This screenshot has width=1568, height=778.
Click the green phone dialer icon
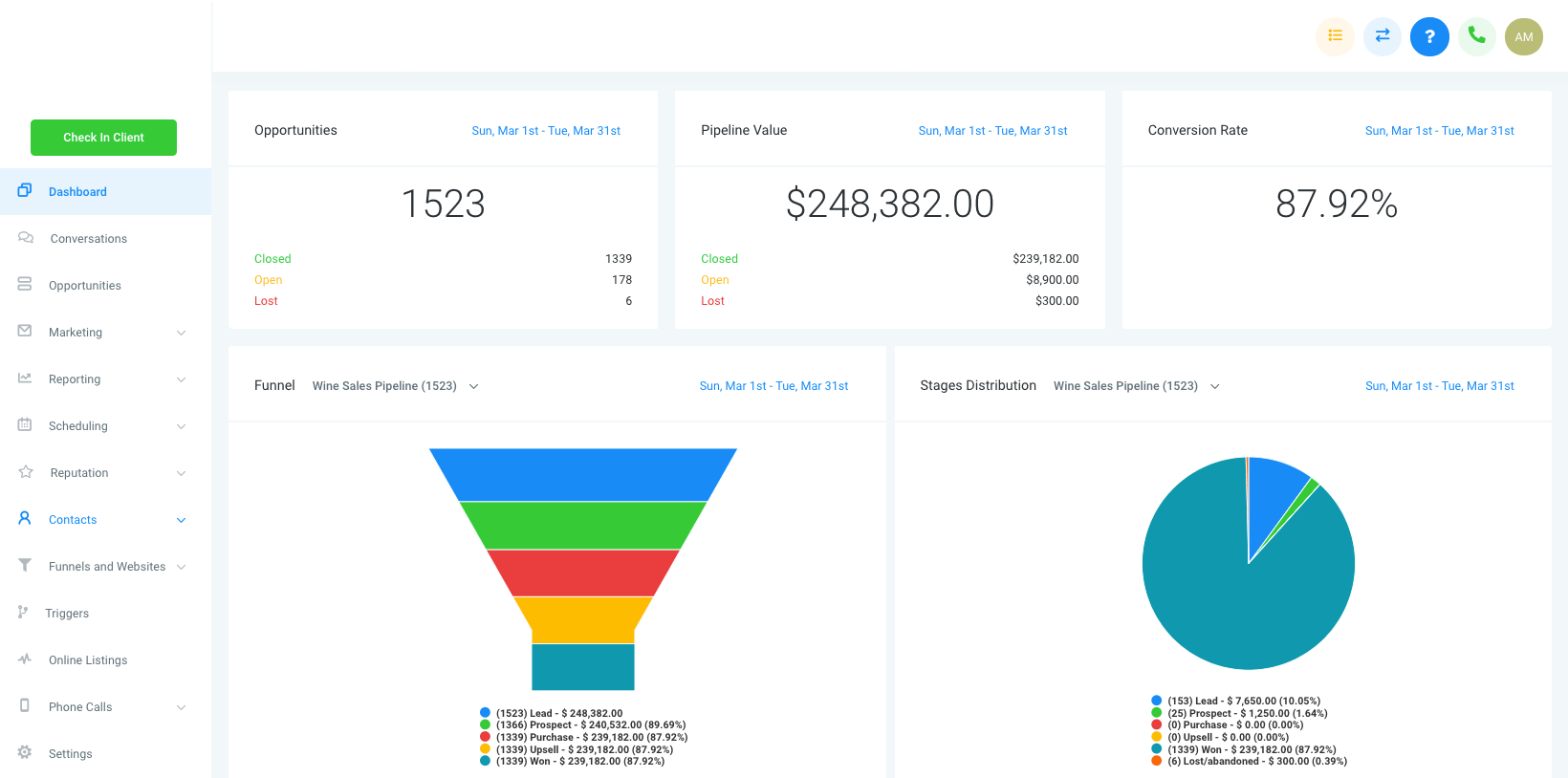coord(1477,36)
